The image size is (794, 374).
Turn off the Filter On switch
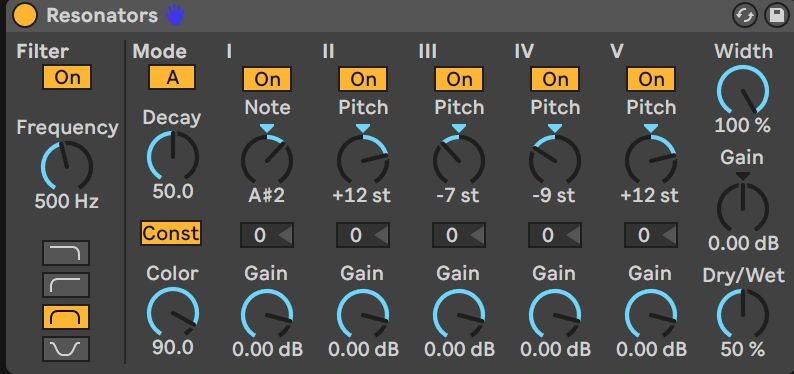67,77
